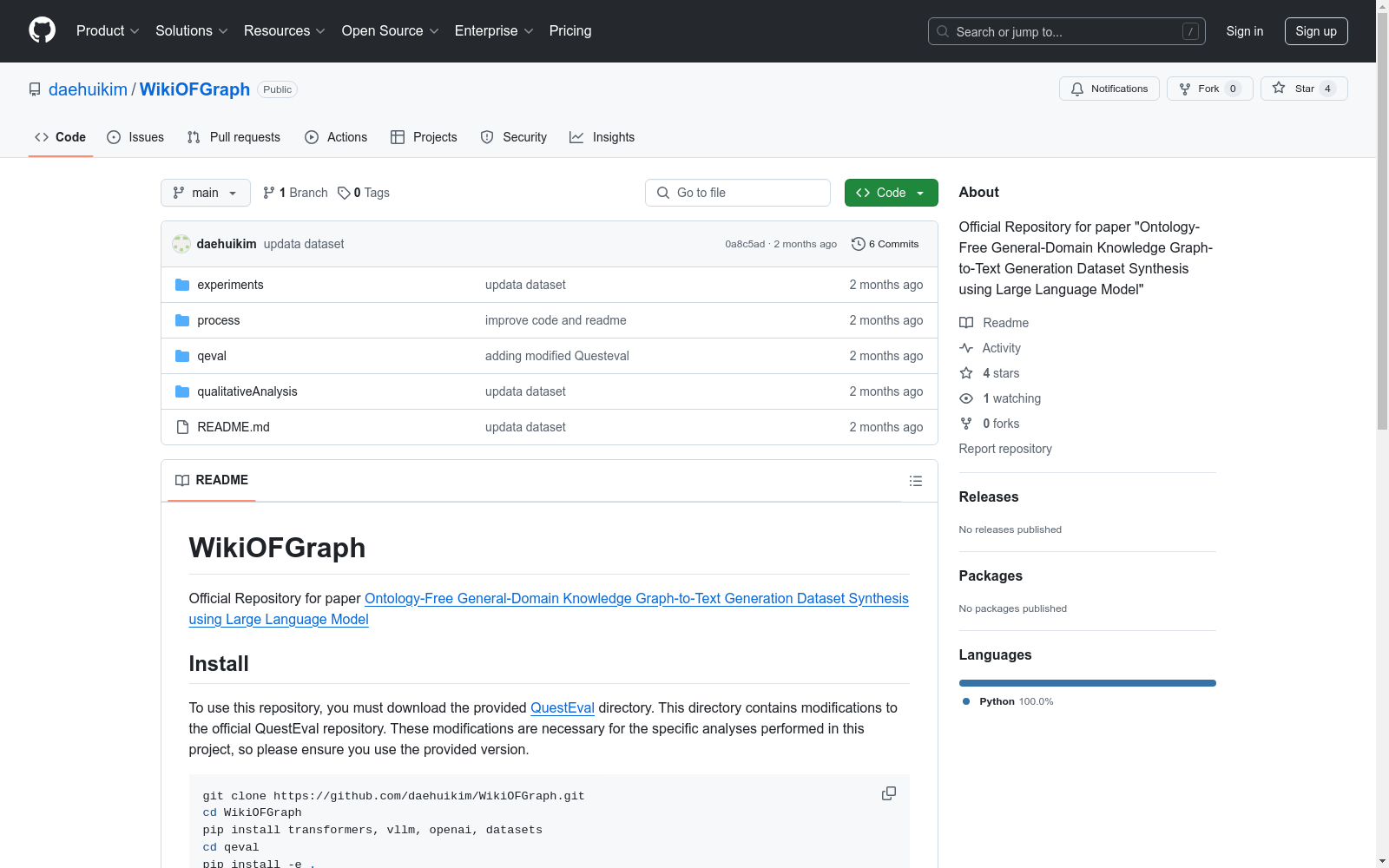Click Report repository link
The height and width of the screenshot is (868, 1389).
coord(1005,449)
